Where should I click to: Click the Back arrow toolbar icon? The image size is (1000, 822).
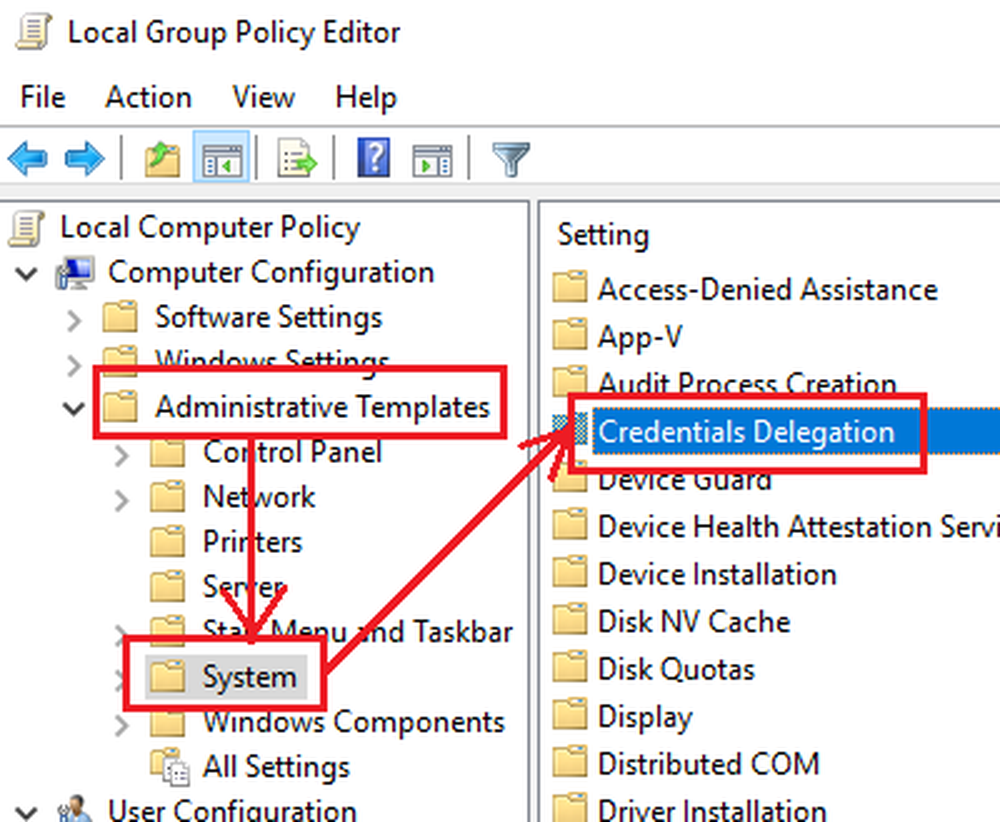pos(27,159)
